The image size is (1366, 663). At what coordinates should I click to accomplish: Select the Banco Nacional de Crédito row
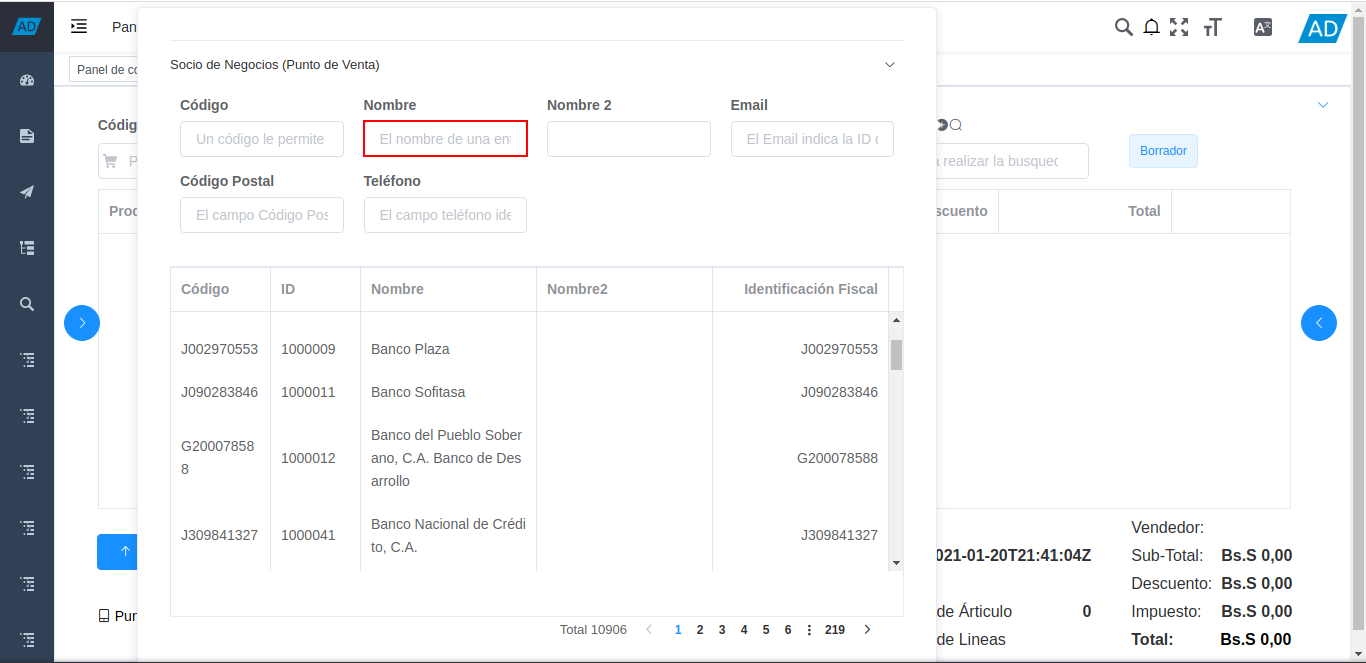click(x=529, y=535)
